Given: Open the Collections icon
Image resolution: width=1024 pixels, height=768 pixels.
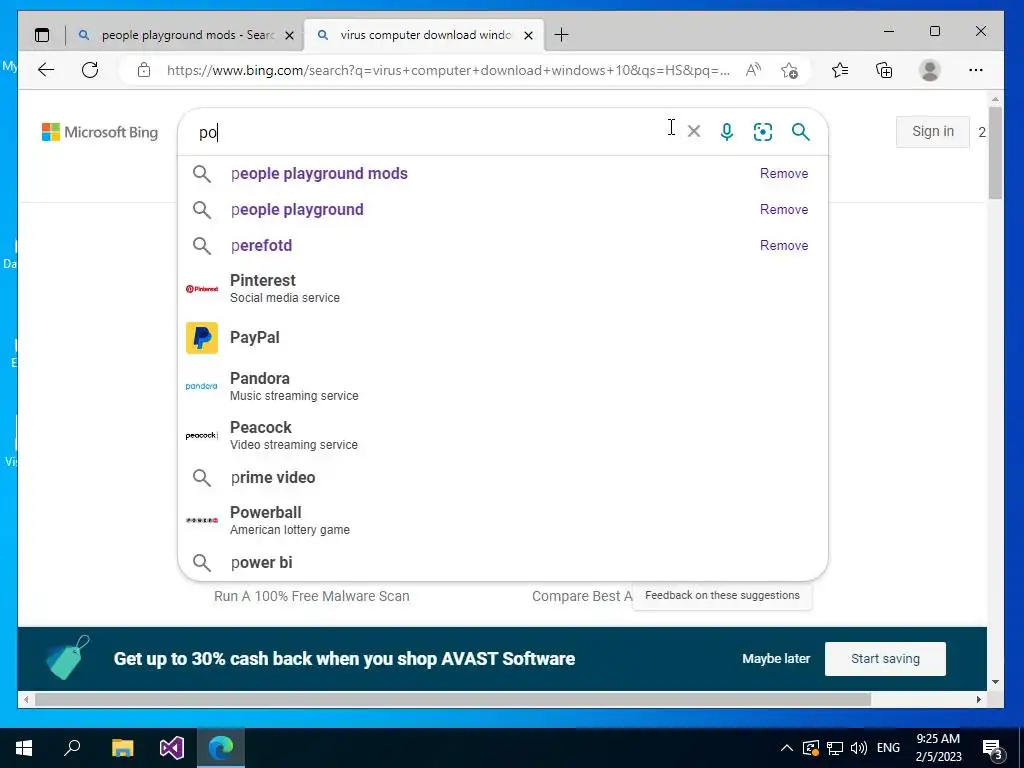Looking at the screenshot, I should pyautogui.click(x=884, y=70).
